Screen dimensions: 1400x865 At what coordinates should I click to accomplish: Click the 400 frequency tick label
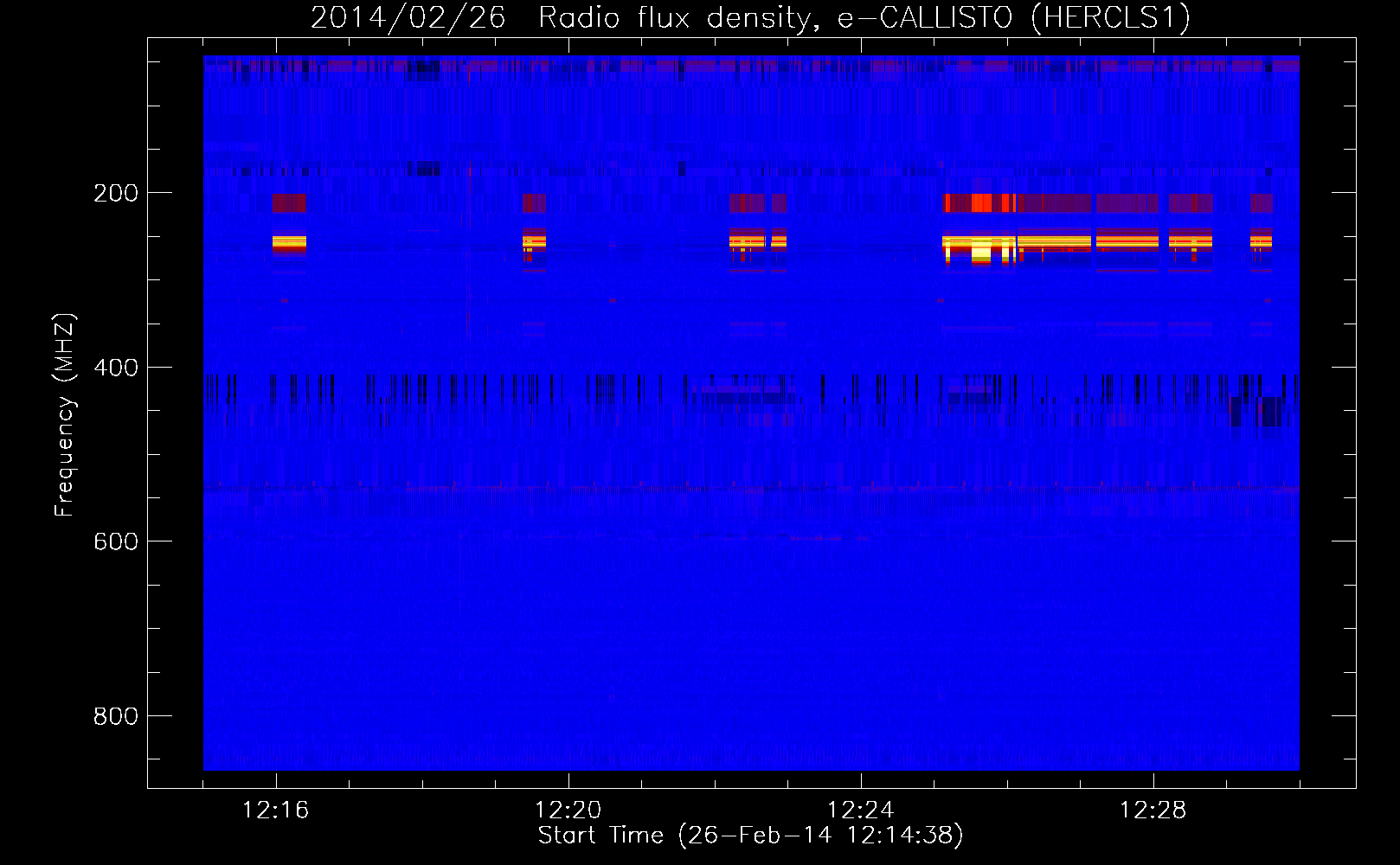pyautogui.click(x=116, y=368)
